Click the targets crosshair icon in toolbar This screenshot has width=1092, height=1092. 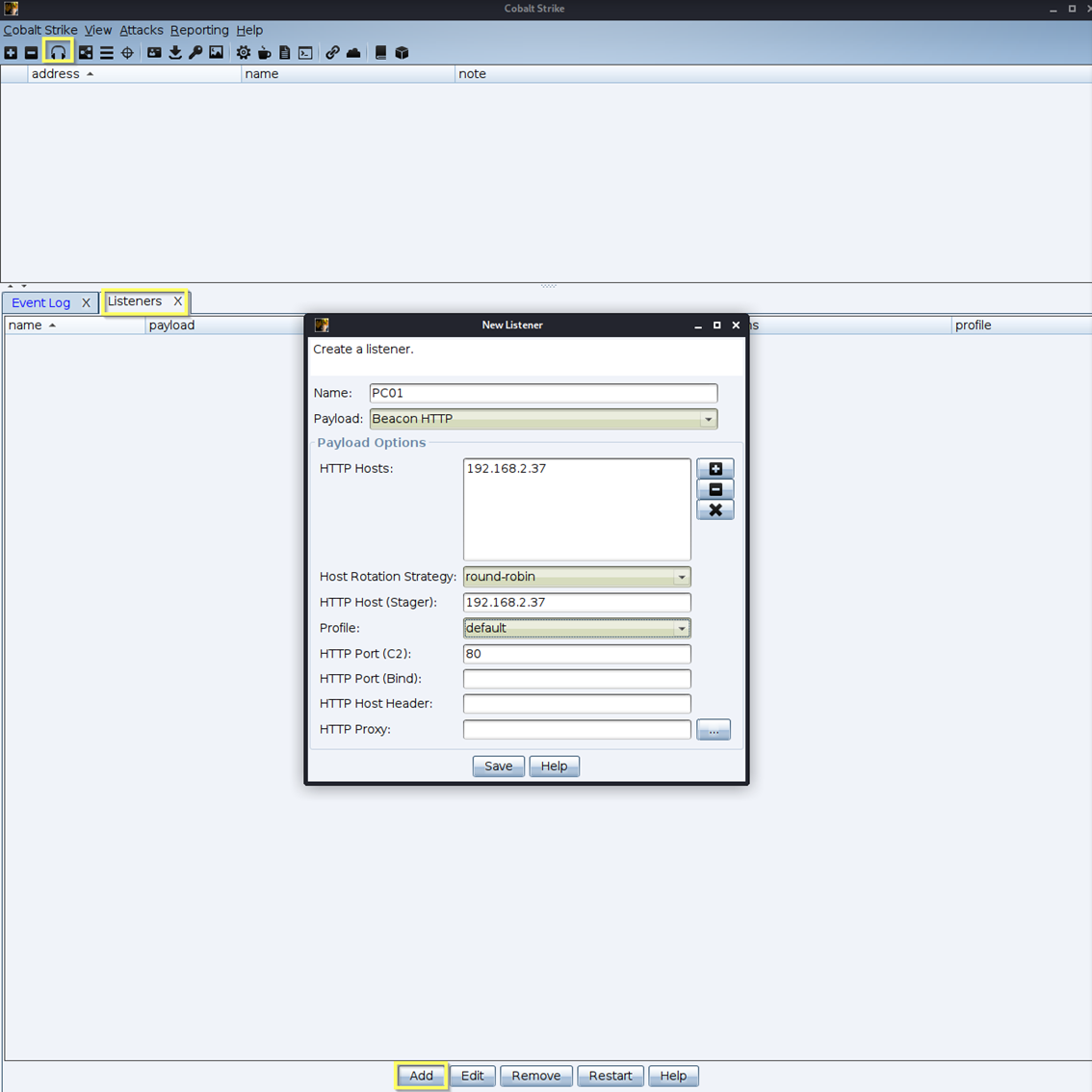click(127, 53)
